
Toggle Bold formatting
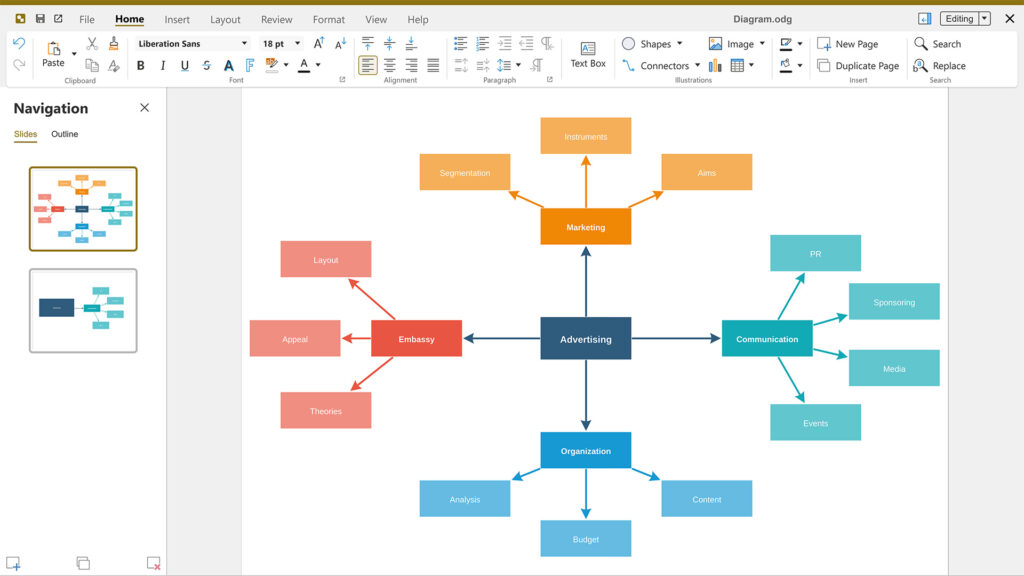[140, 65]
